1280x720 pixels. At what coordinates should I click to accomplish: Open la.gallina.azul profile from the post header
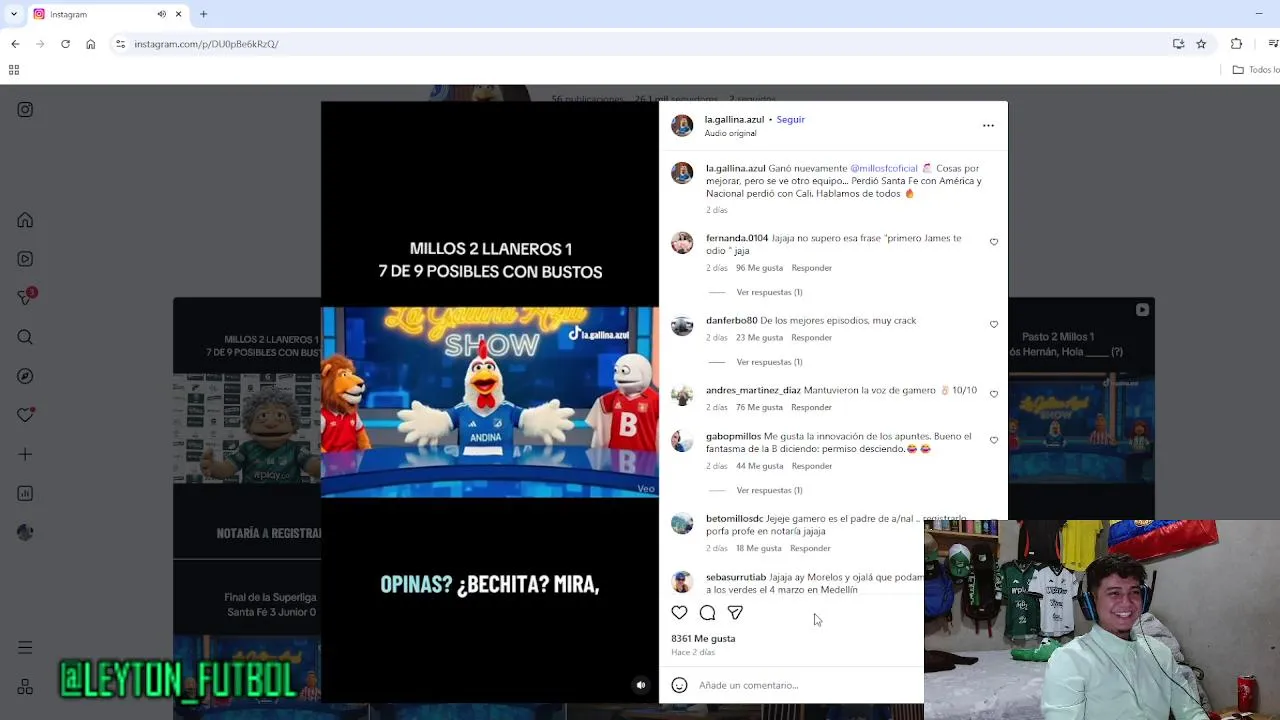point(734,119)
